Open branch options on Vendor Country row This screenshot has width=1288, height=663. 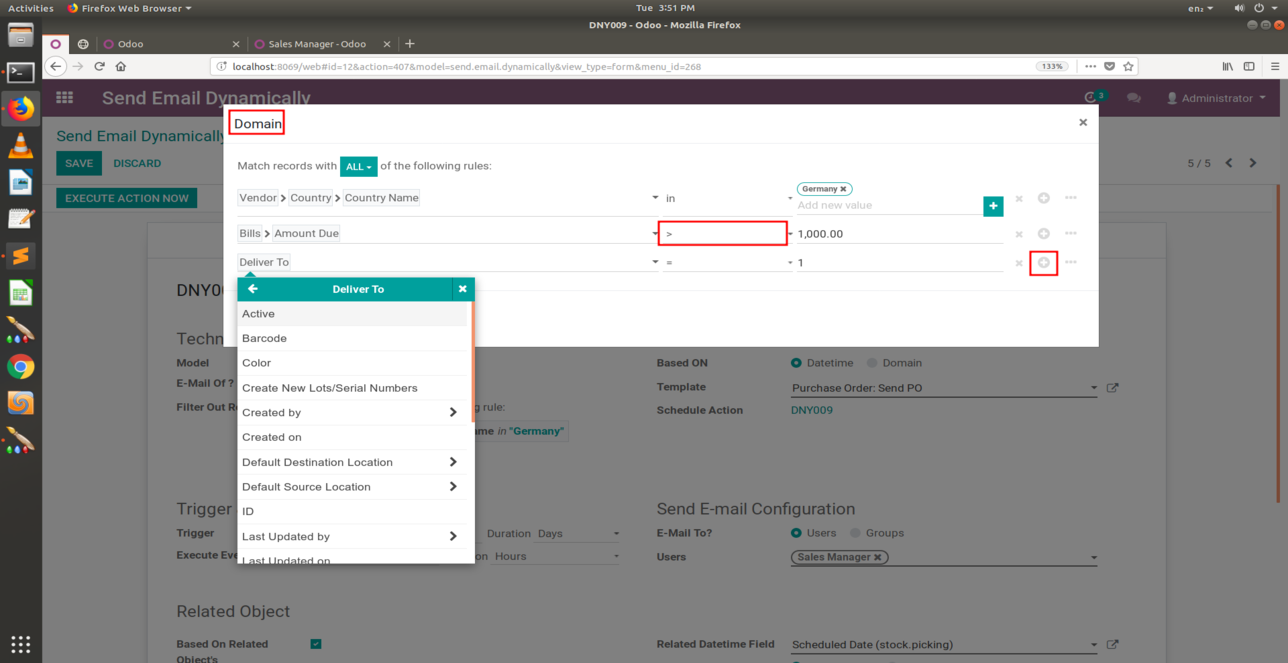[x=1070, y=198]
